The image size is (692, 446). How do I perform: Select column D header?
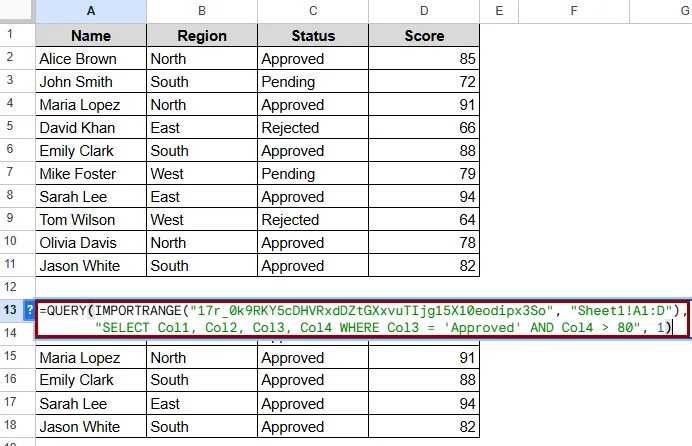[424, 11]
